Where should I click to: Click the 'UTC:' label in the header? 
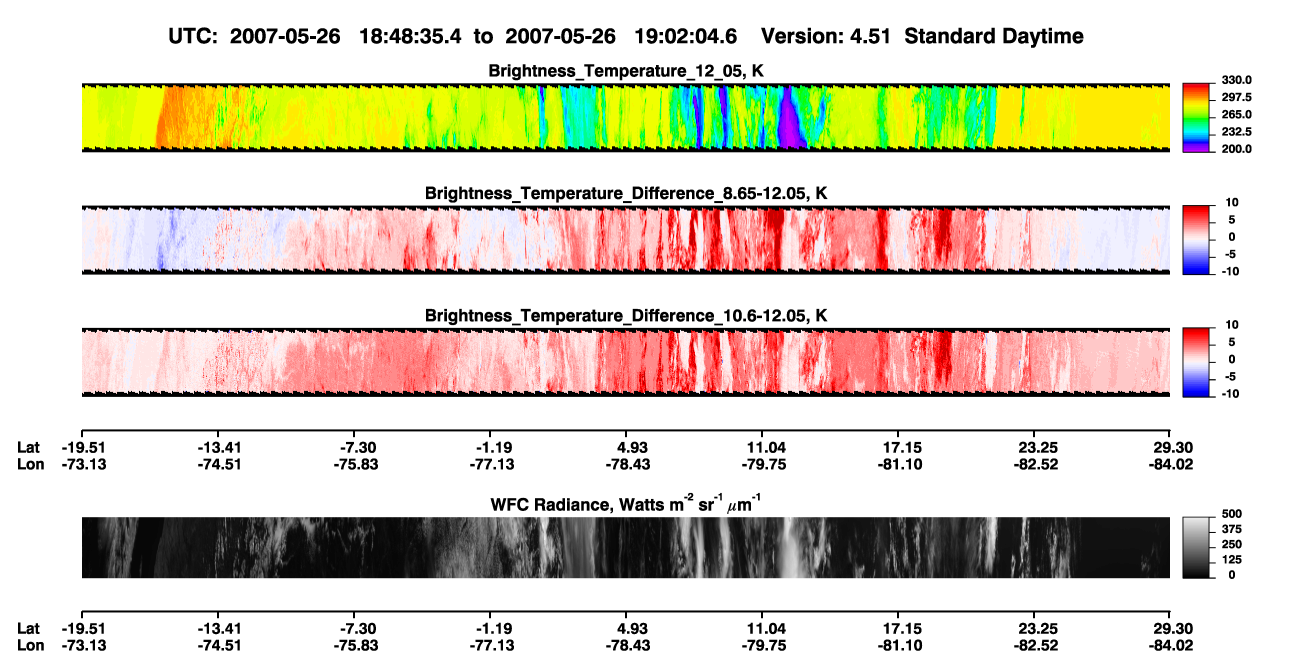[194, 37]
